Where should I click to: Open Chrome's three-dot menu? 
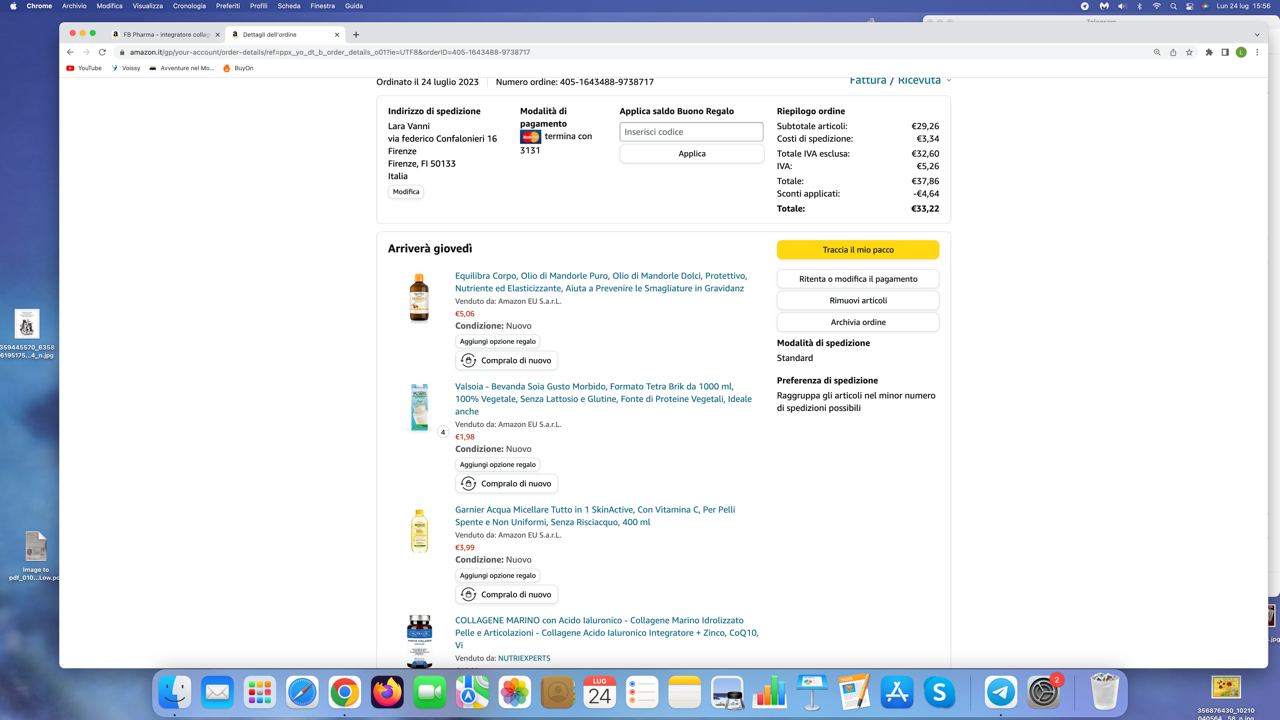1257,52
